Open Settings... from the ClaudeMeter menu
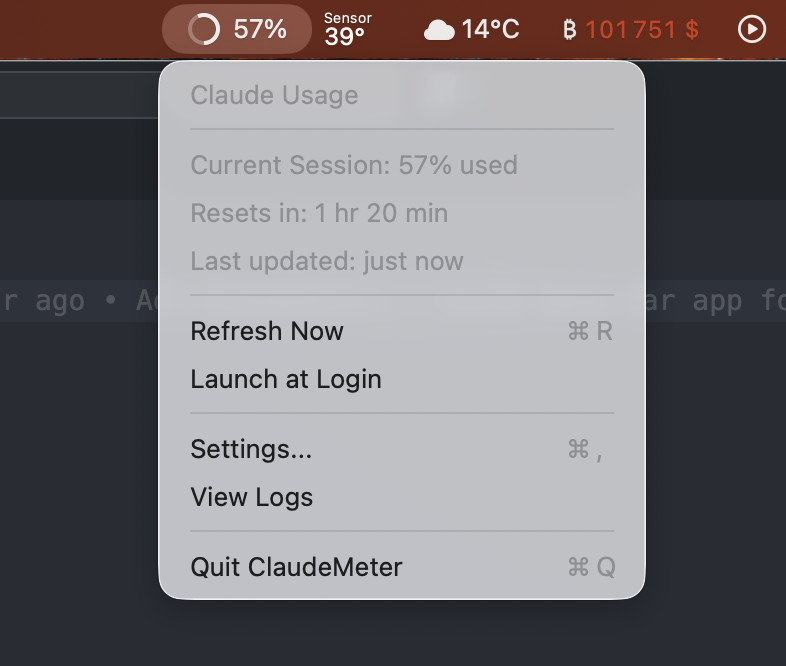The height and width of the screenshot is (666, 786). pyautogui.click(x=251, y=450)
